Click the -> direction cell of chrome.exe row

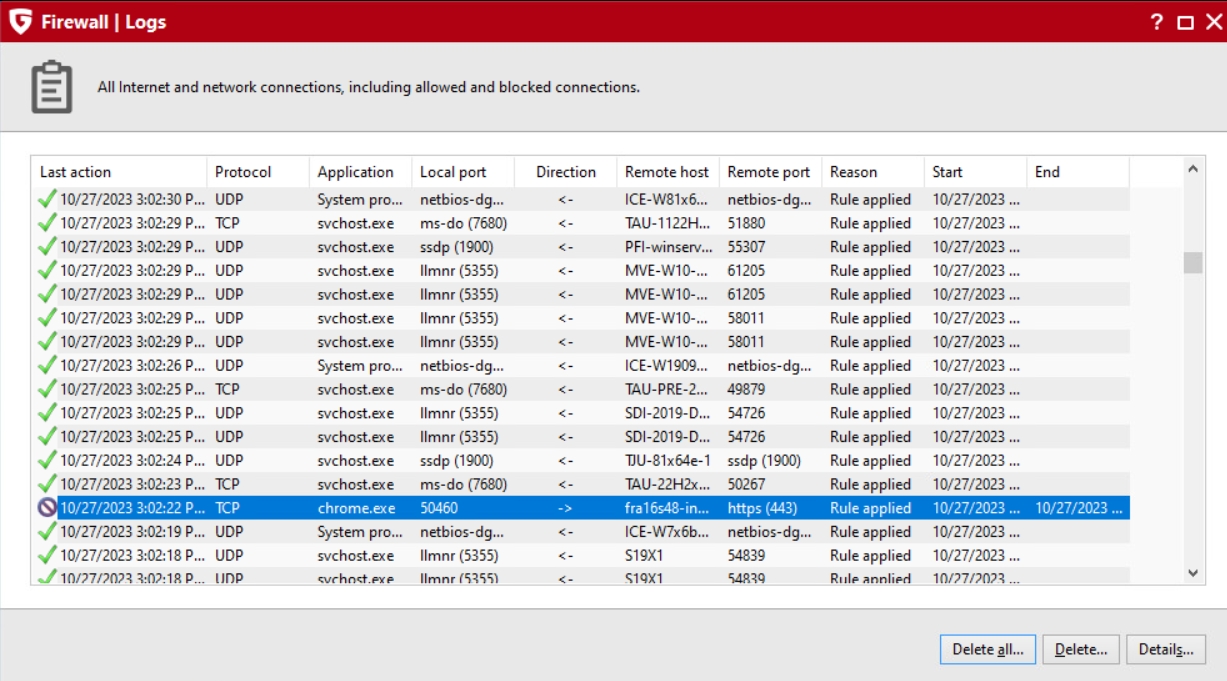coord(565,508)
